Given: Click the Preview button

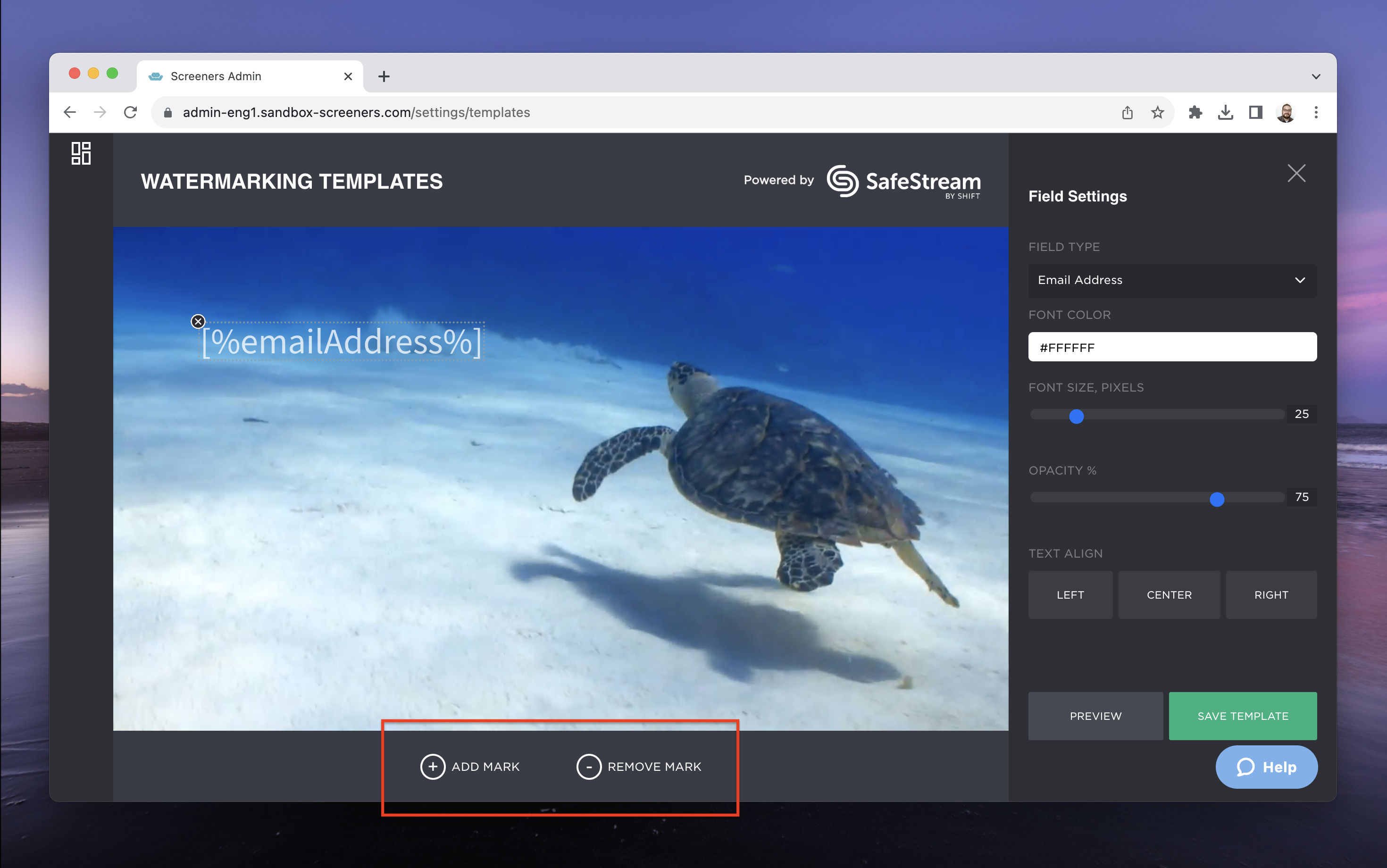Looking at the screenshot, I should tap(1095, 716).
